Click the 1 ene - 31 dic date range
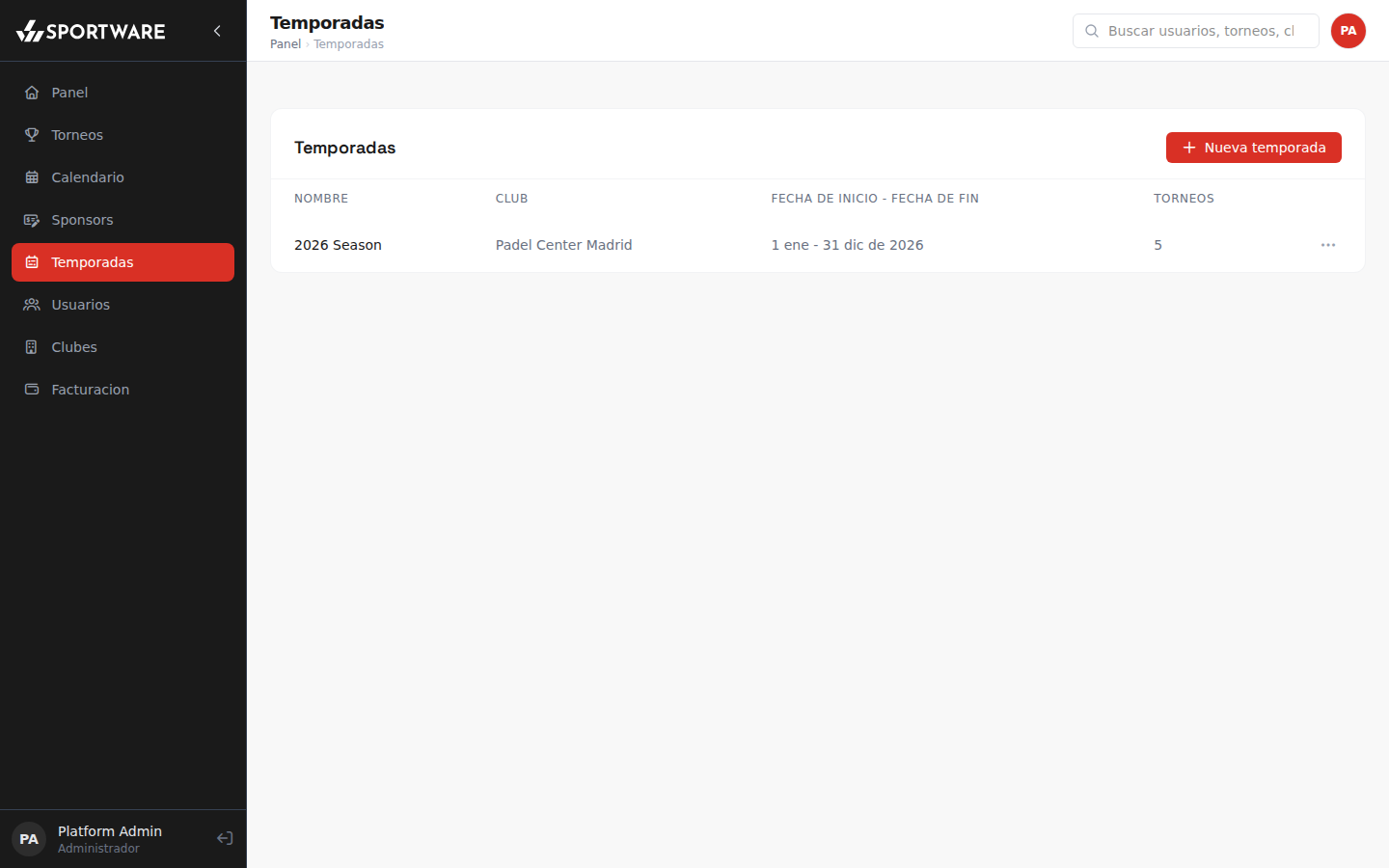 [x=847, y=245]
